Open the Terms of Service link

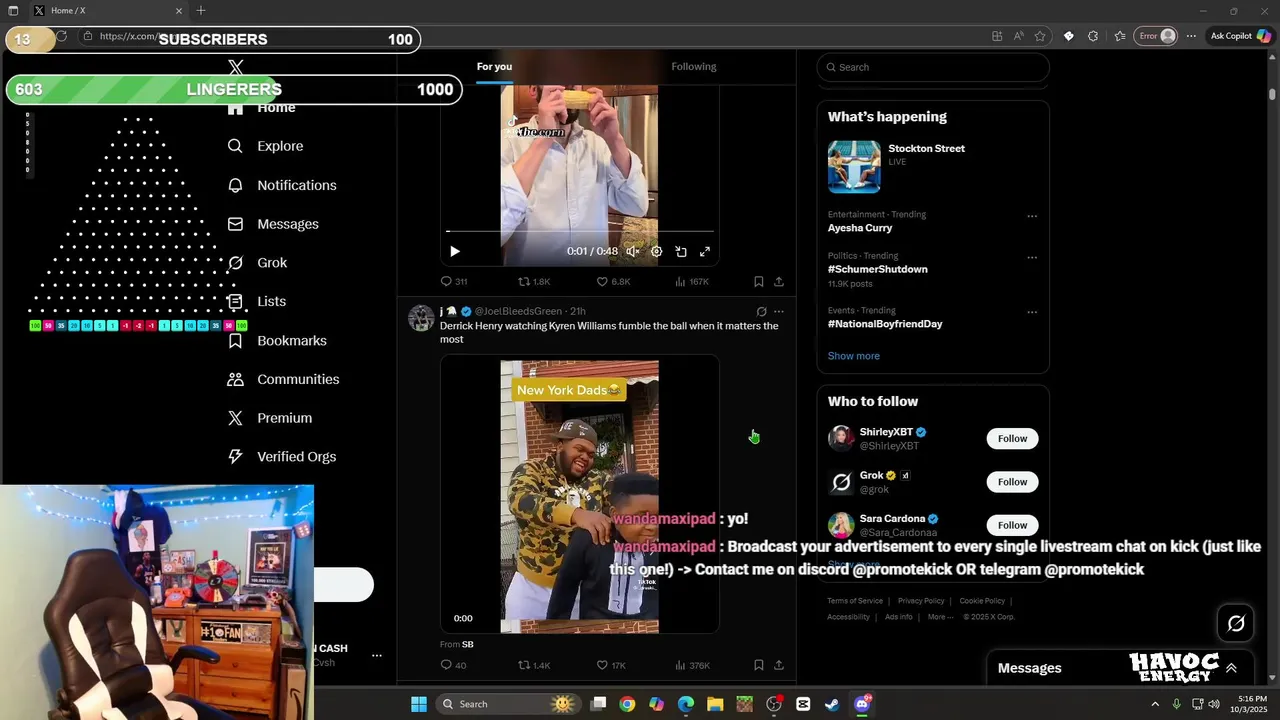pyautogui.click(x=855, y=601)
